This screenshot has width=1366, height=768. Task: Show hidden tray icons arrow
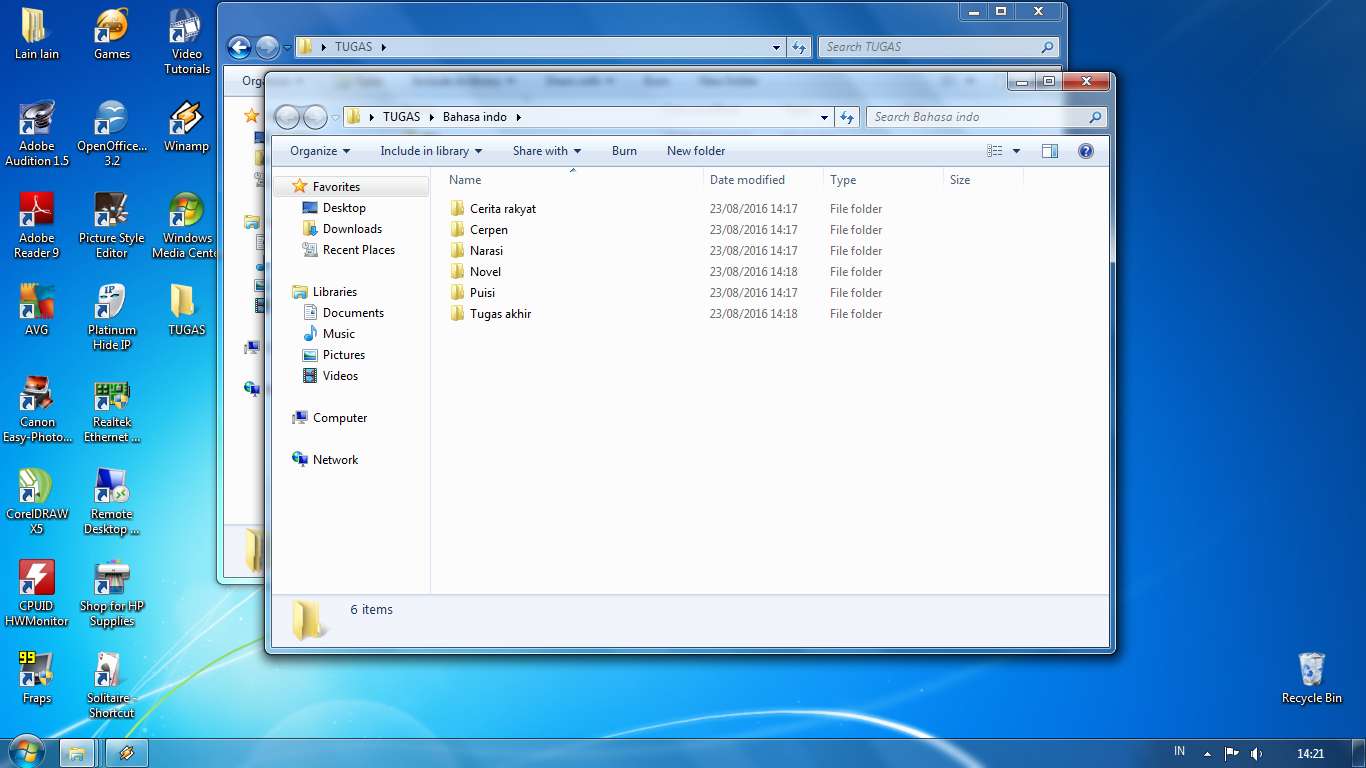pyautogui.click(x=1207, y=753)
